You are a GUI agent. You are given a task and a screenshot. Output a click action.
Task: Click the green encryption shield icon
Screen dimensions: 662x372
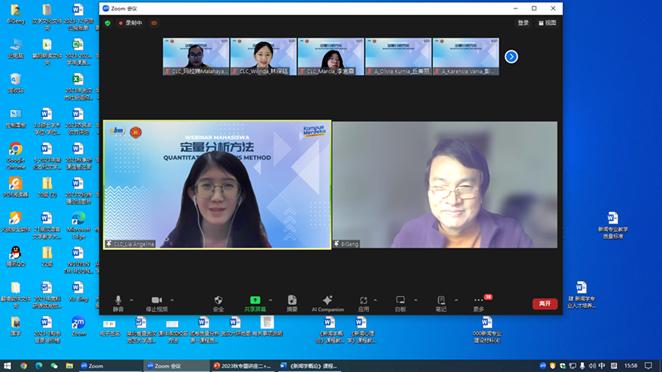point(108,23)
